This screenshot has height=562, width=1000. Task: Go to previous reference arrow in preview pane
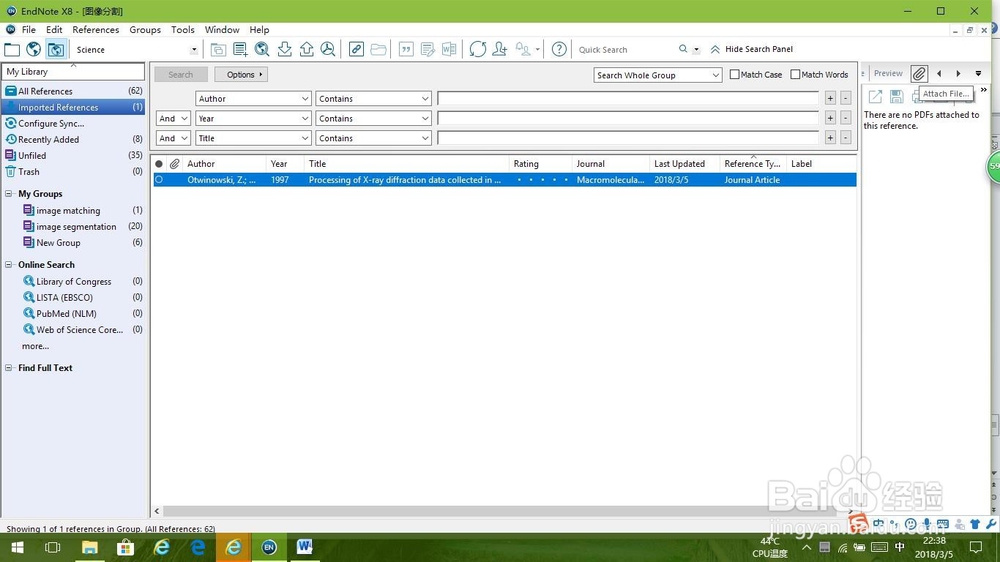pyautogui.click(x=939, y=74)
